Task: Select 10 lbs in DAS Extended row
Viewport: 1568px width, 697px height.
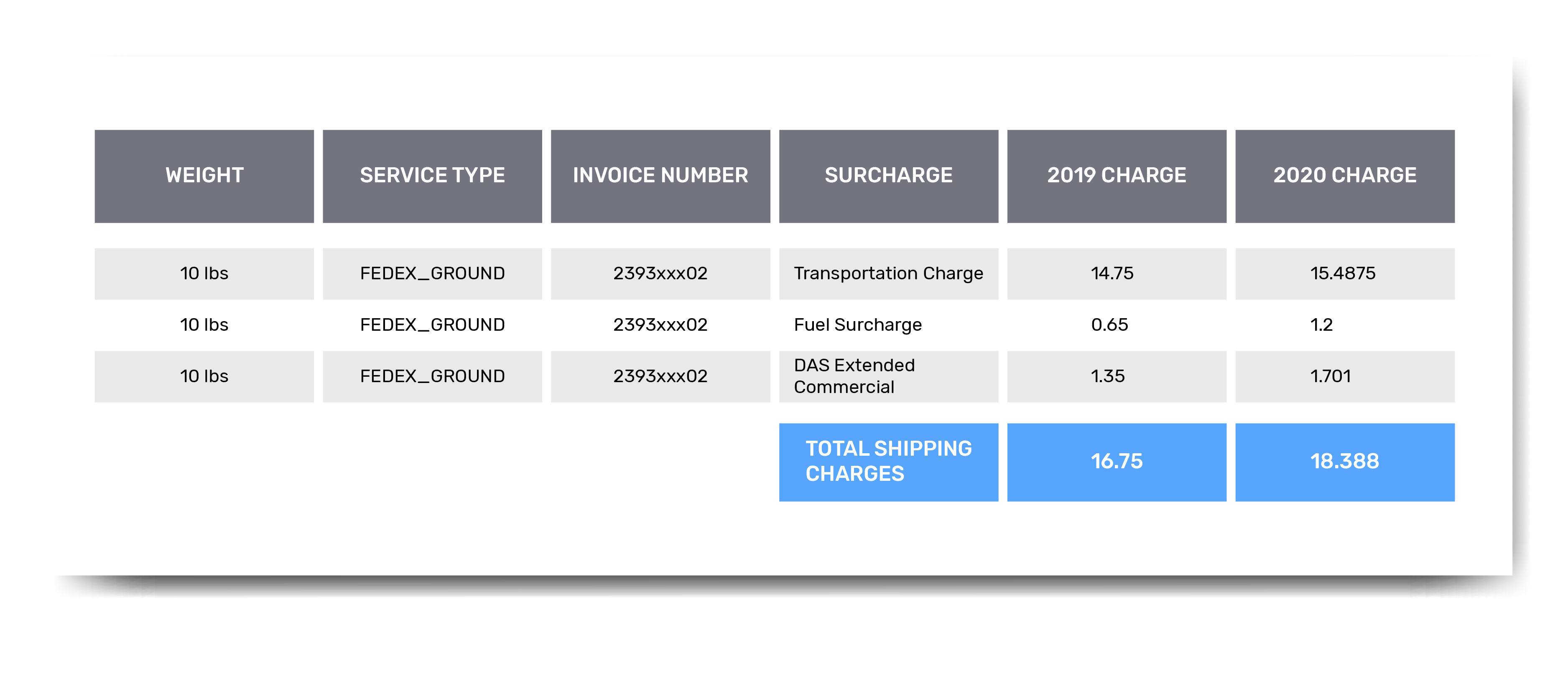Action: (204, 377)
